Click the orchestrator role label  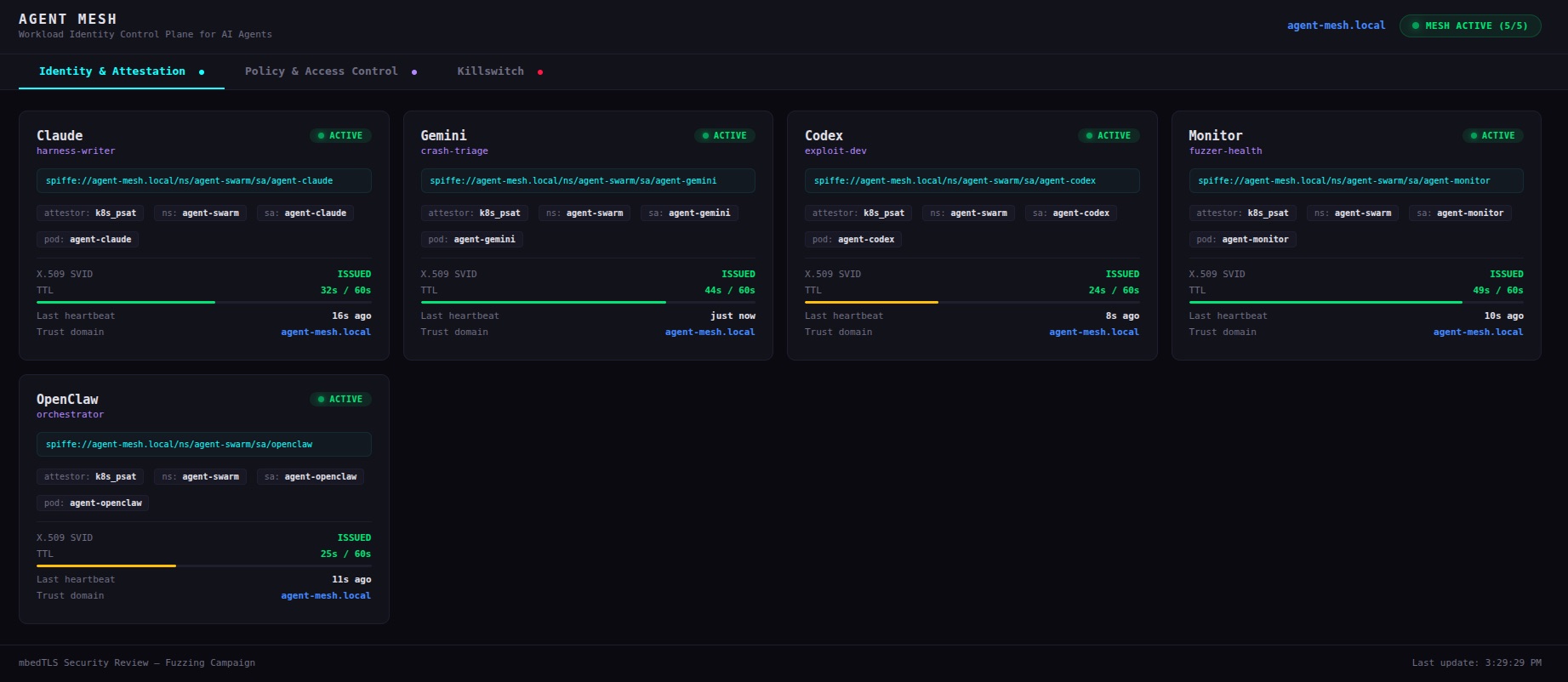coord(70,415)
